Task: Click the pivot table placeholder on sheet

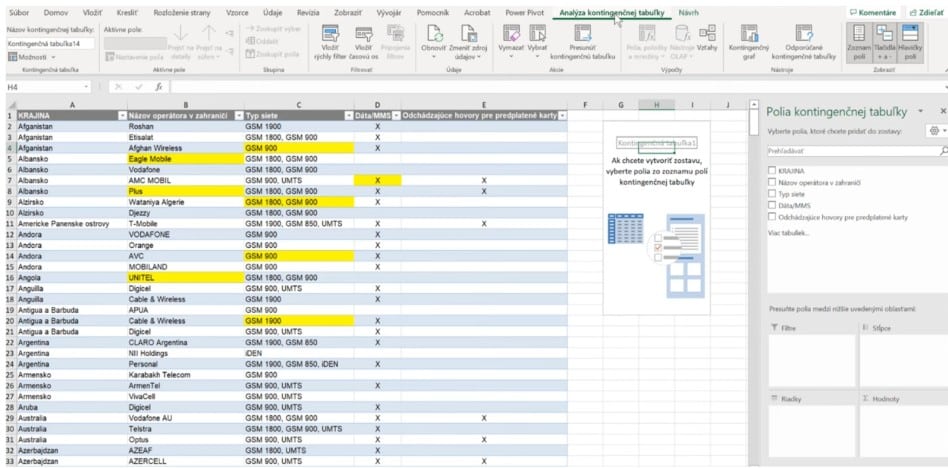Action: [x=657, y=218]
